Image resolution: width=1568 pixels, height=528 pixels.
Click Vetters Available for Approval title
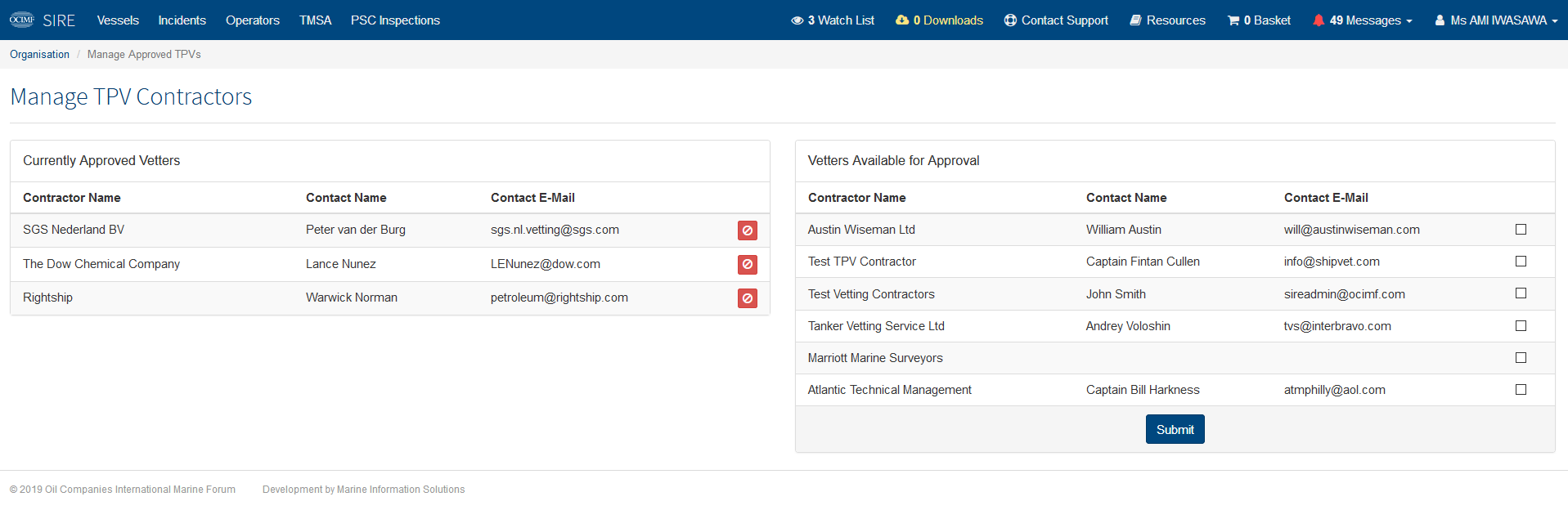coord(893,161)
